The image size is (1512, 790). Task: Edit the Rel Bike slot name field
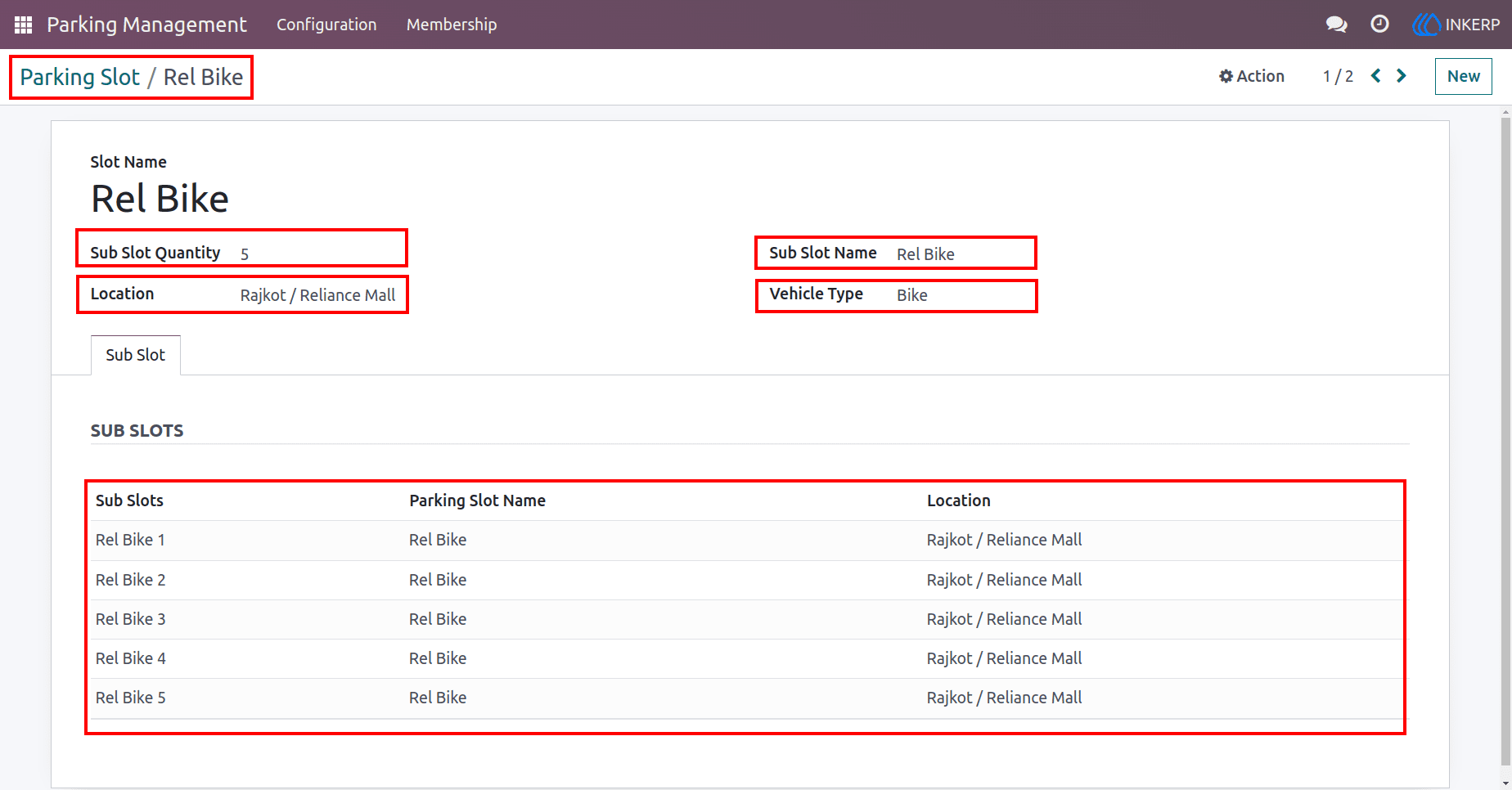(x=160, y=199)
